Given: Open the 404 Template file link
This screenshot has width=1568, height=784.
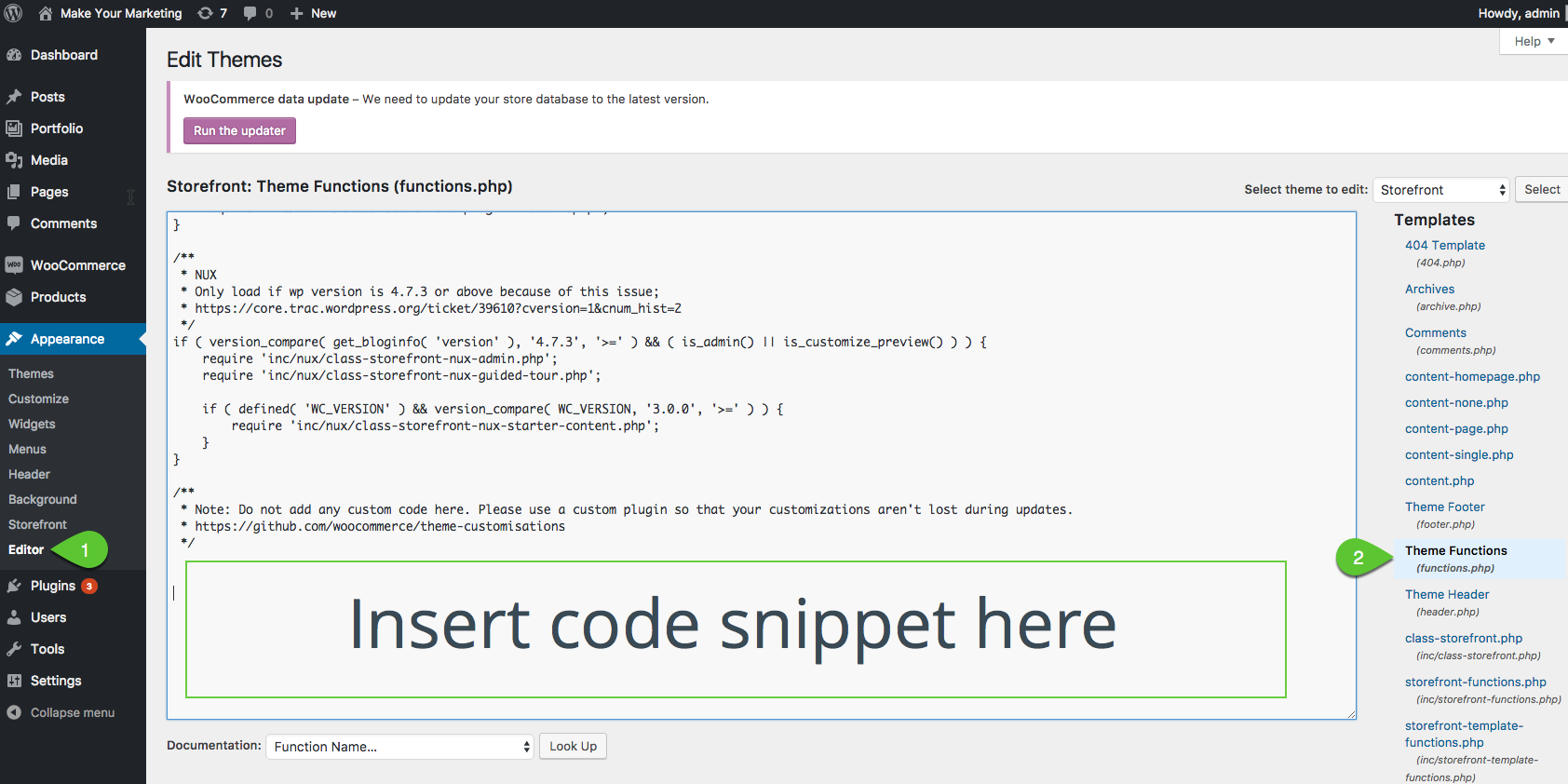Looking at the screenshot, I should coord(1444,245).
